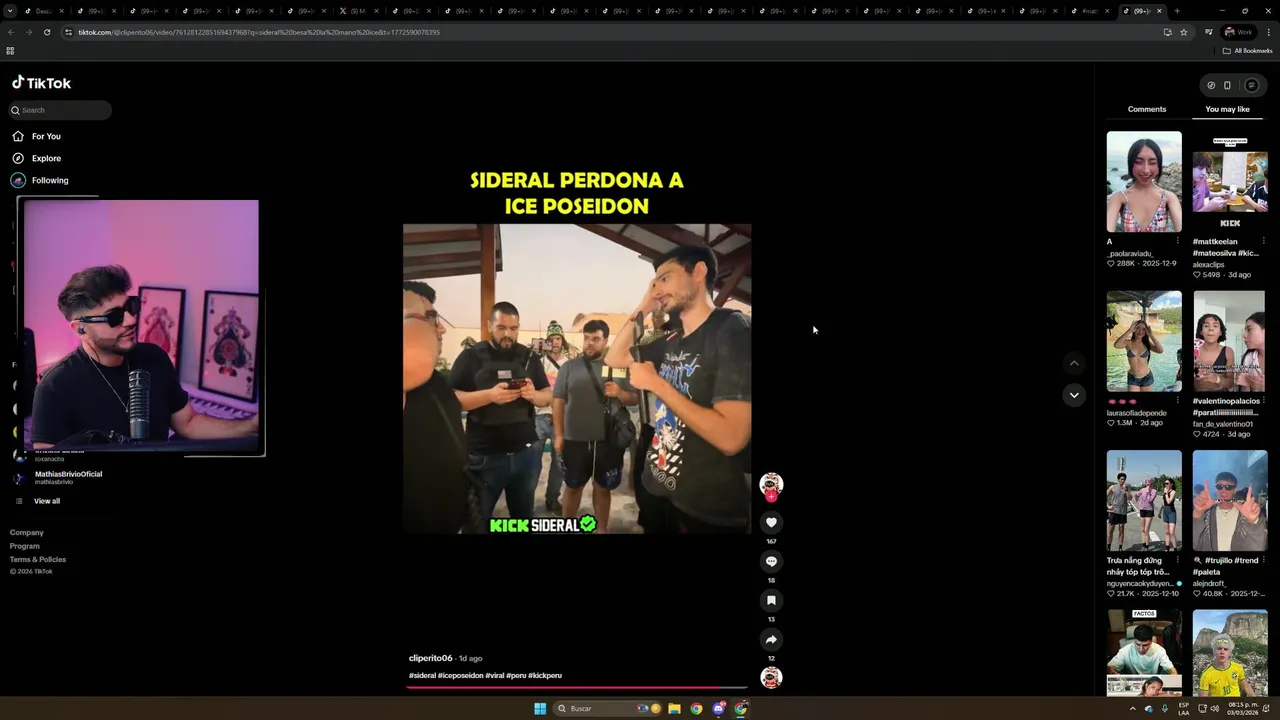
Task: Share the video with arrow icon
Action: tap(771, 639)
